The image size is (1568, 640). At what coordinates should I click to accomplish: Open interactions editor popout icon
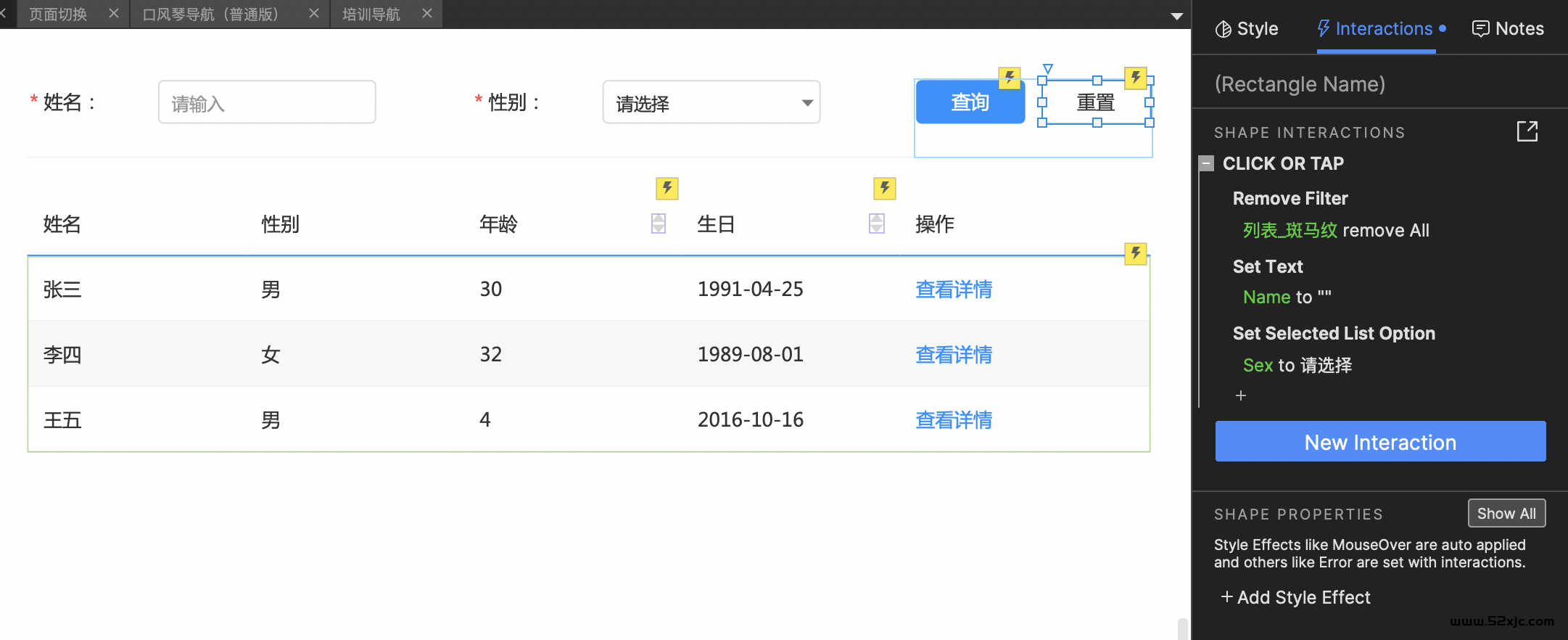tap(1527, 131)
